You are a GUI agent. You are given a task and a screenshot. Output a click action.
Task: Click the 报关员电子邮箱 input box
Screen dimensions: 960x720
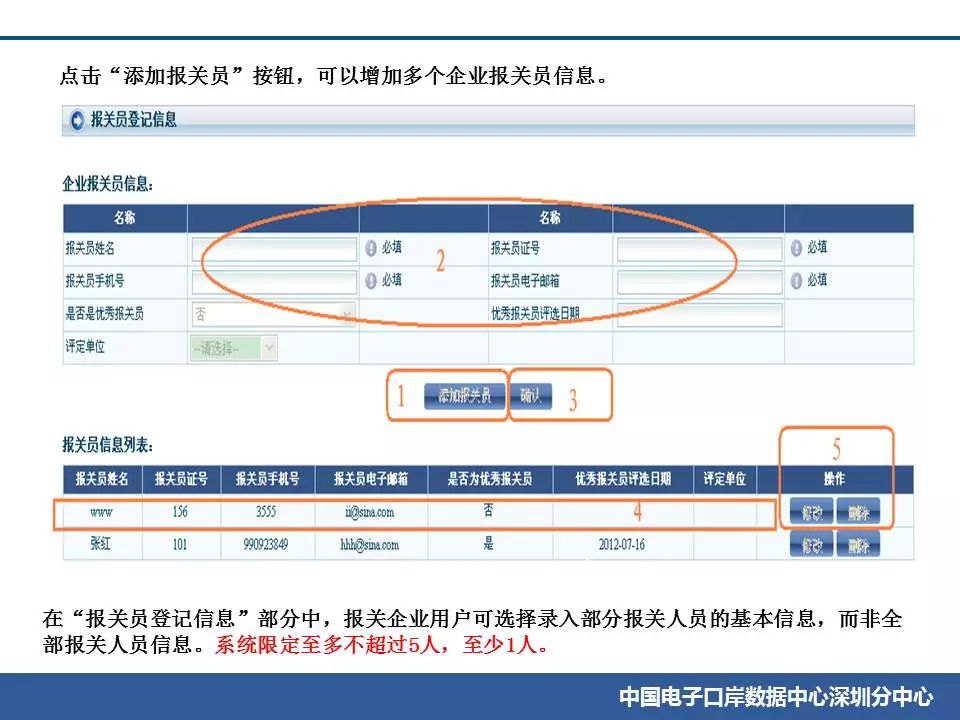click(699, 282)
